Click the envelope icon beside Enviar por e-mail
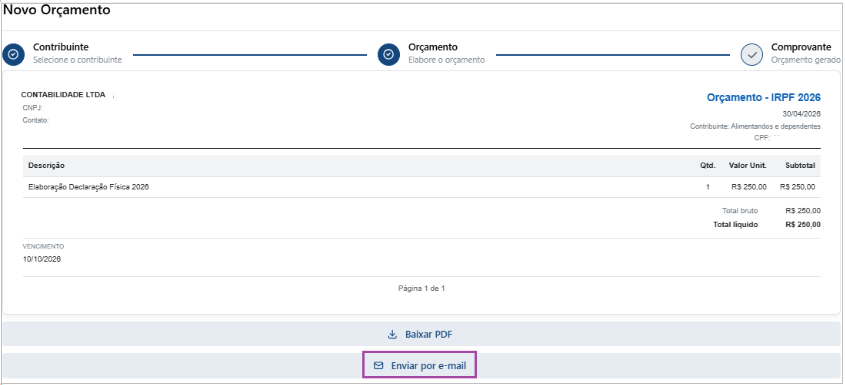The height and width of the screenshot is (385, 845). (379, 366)
